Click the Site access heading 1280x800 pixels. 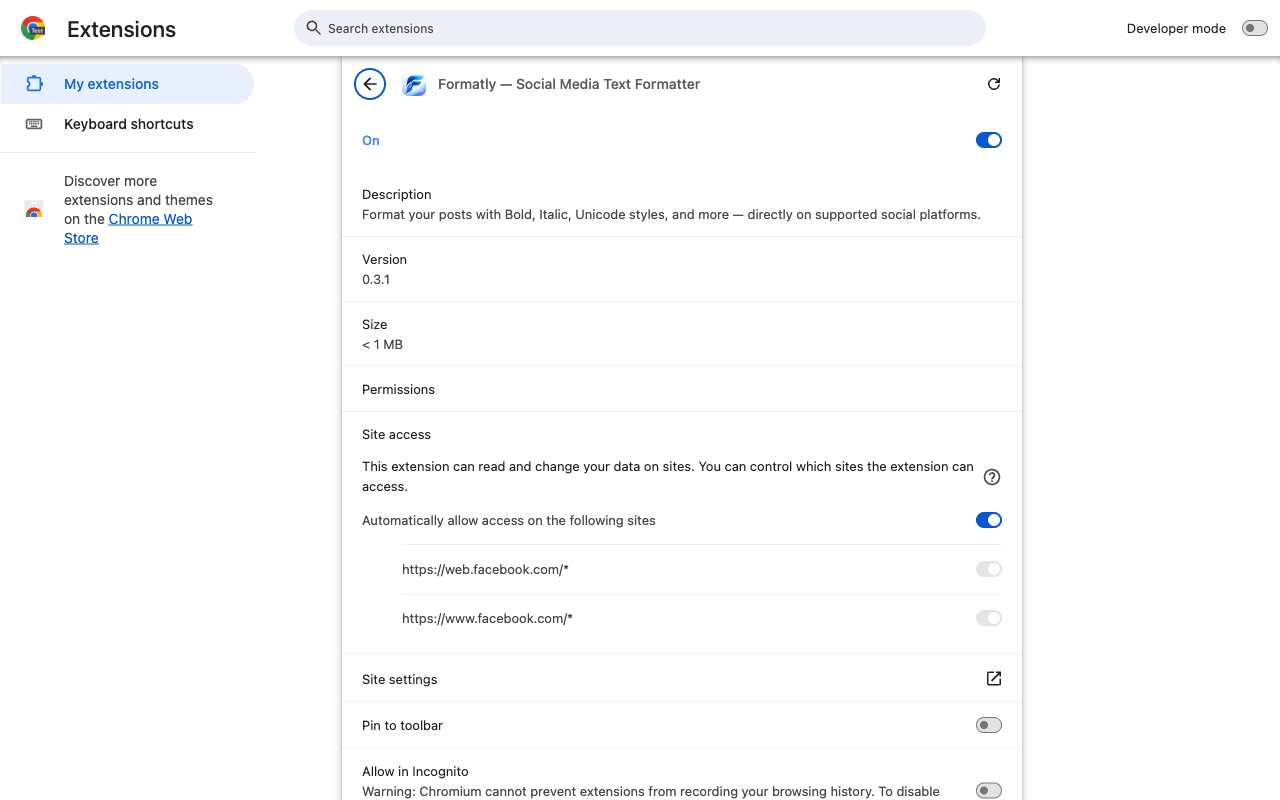[396, 434]
